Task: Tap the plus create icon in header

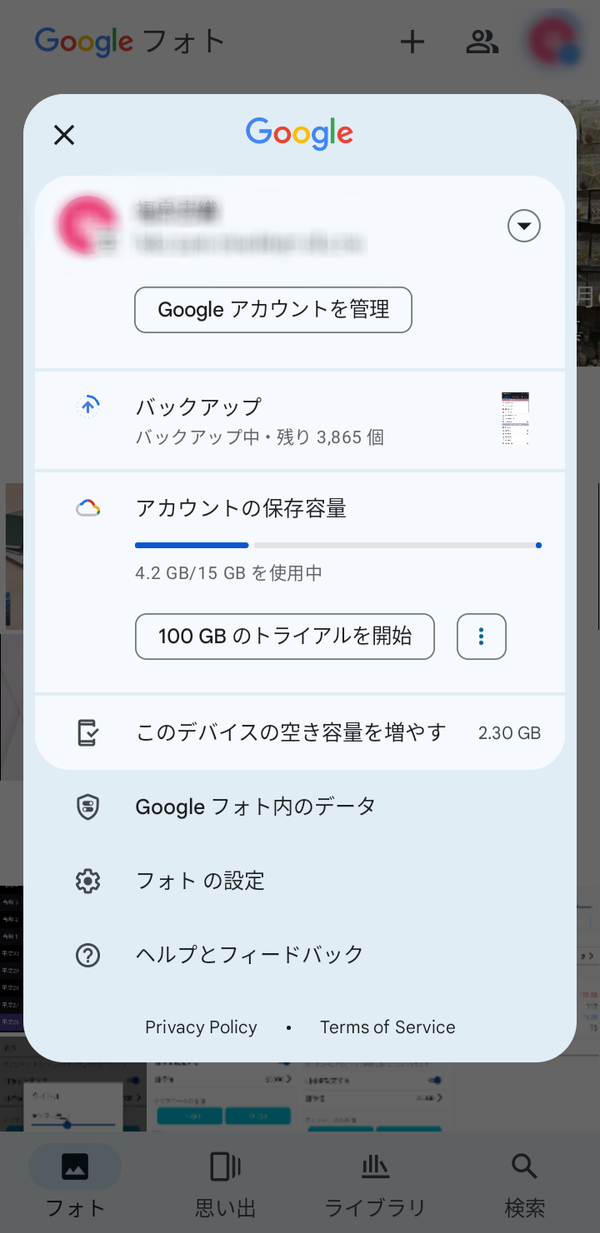Action: pyautogui.click(x=412, y=42)
